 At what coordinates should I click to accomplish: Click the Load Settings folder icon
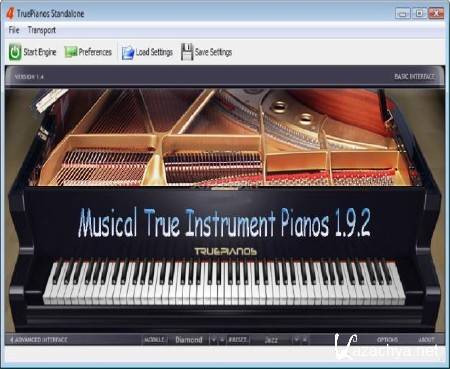click(x=128, y=53)
